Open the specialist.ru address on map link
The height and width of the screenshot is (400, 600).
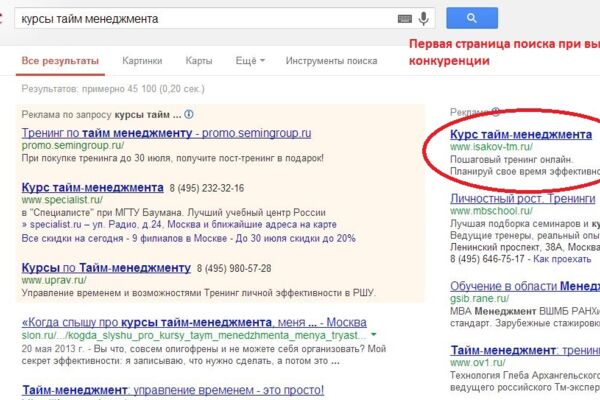(x=179, y=225)
